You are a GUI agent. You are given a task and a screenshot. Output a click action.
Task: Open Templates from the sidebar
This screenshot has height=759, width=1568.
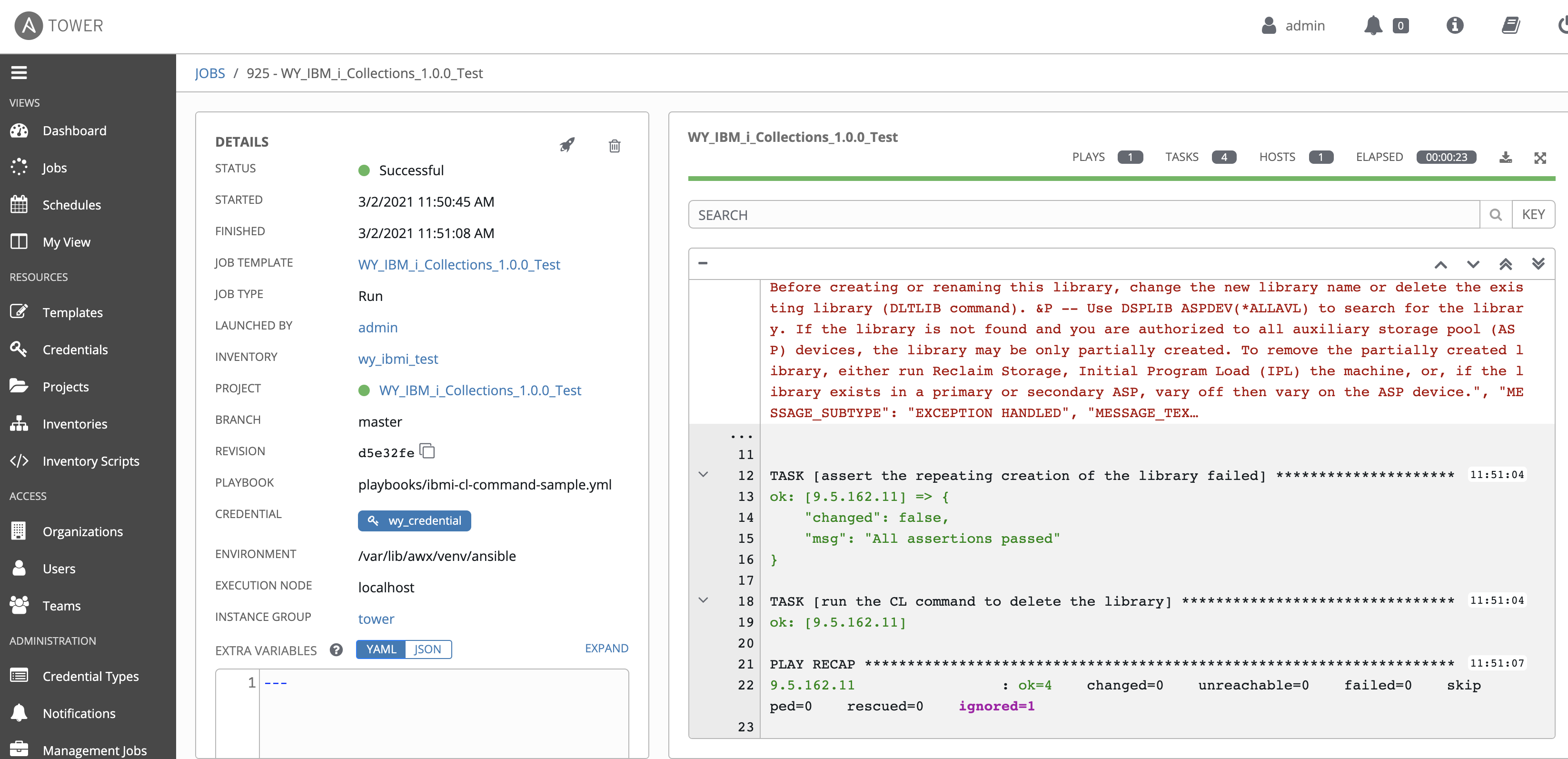[x=72, y=312]
